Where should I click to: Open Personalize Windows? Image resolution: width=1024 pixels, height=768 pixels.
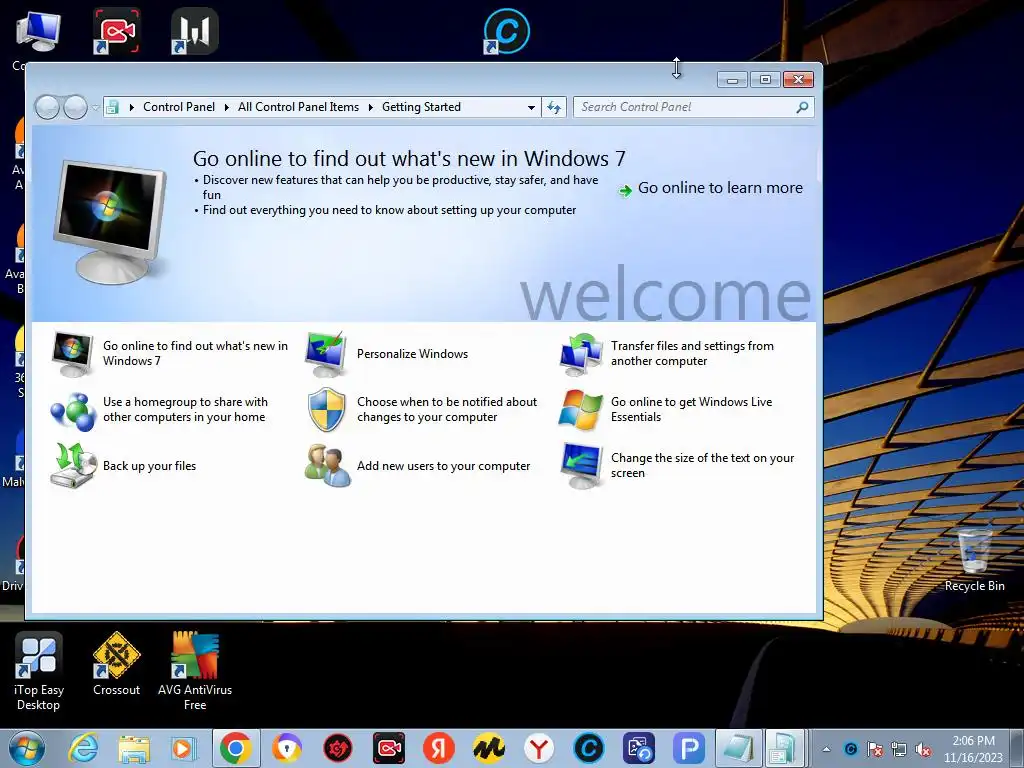387,354
